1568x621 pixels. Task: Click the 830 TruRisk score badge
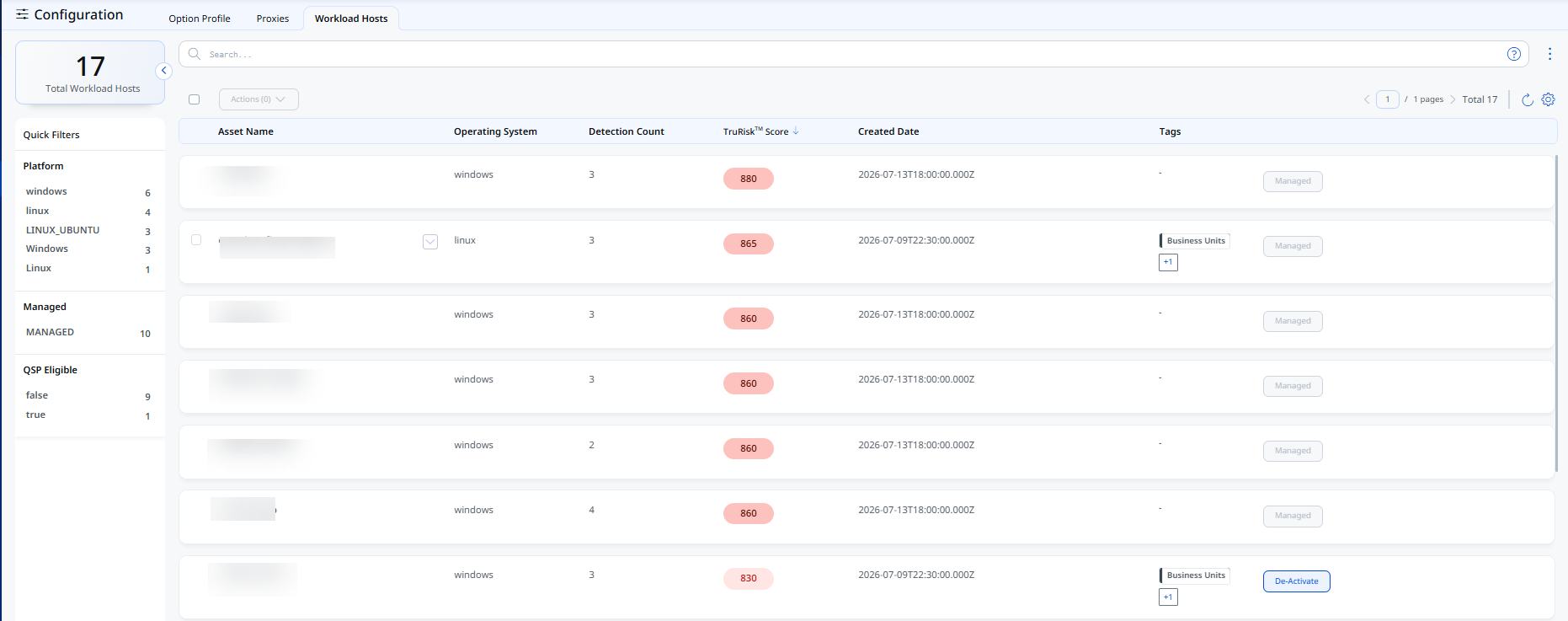749,578
